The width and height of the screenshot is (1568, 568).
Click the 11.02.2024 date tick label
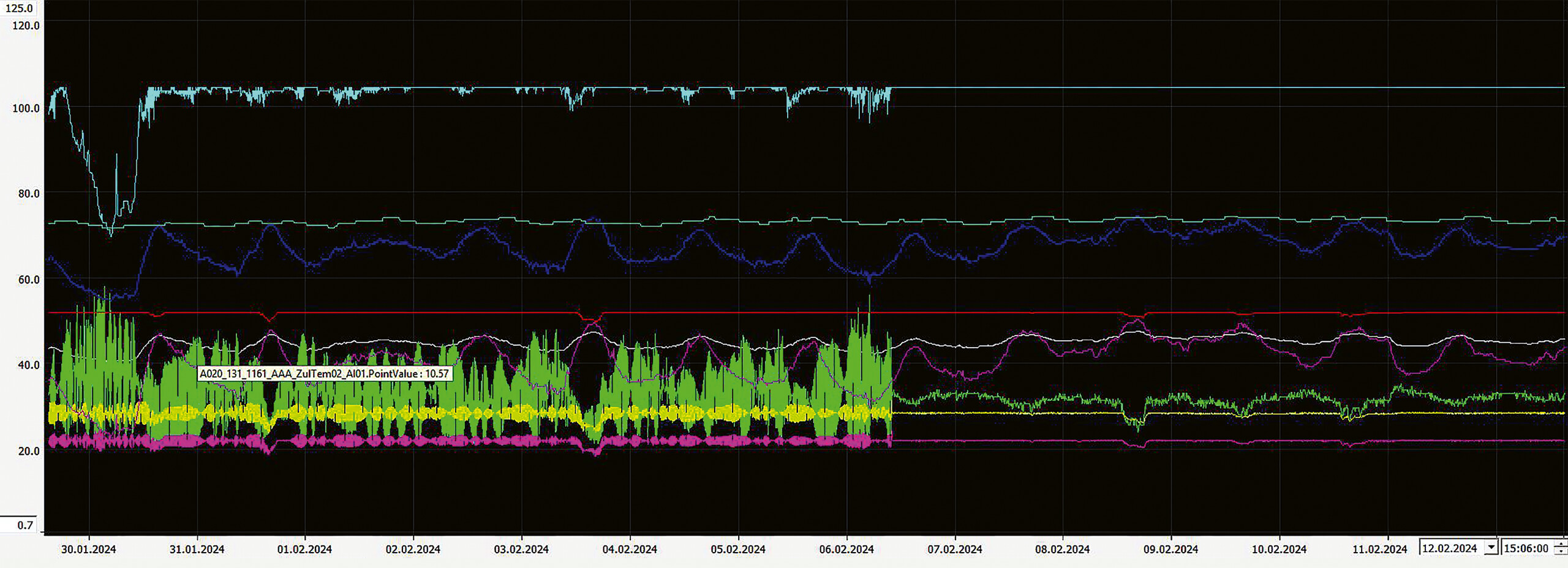tap(1379, 549)
